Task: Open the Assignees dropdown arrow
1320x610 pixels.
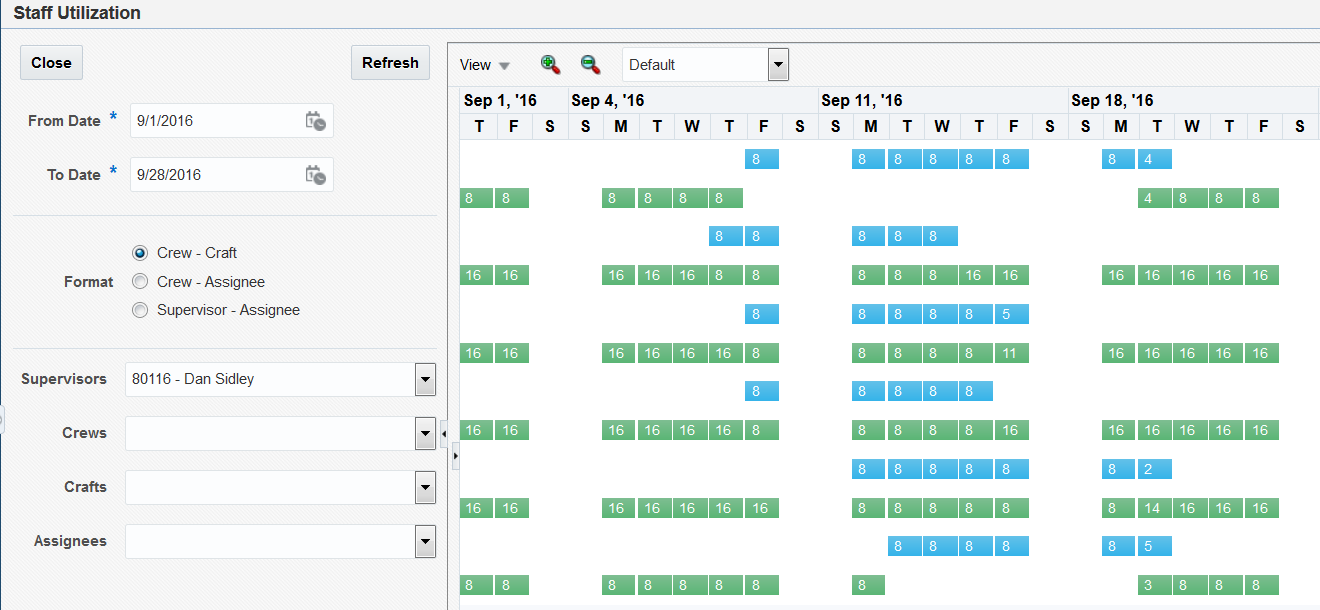Action: pyautogui.click(x=425, y=542)
